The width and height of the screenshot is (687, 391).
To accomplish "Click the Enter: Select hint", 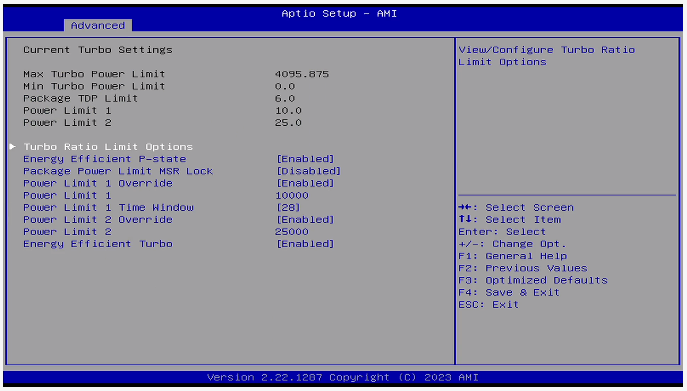I will coord(502,232).
